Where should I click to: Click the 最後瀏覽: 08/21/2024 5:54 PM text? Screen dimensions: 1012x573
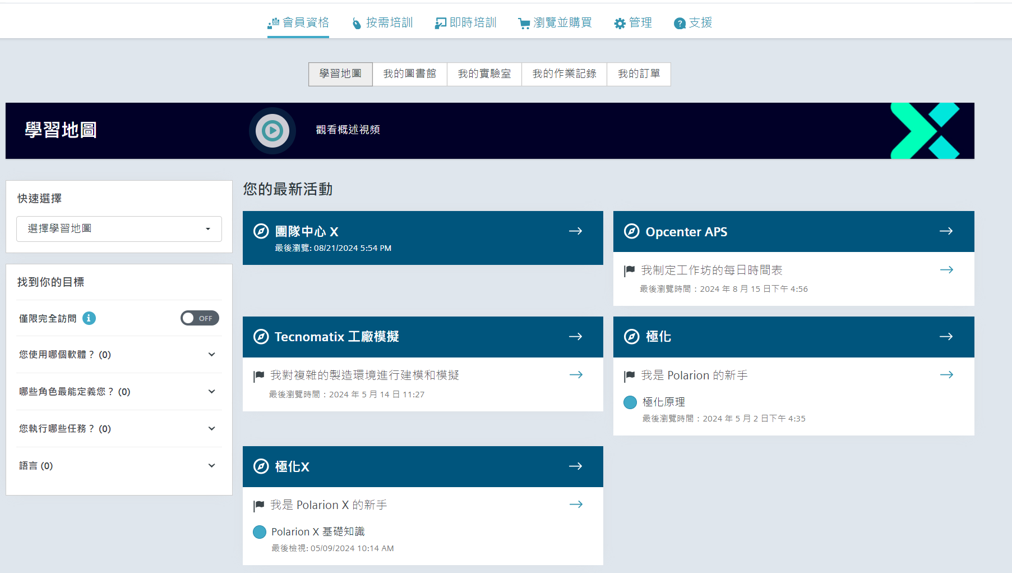coord(333,248)
